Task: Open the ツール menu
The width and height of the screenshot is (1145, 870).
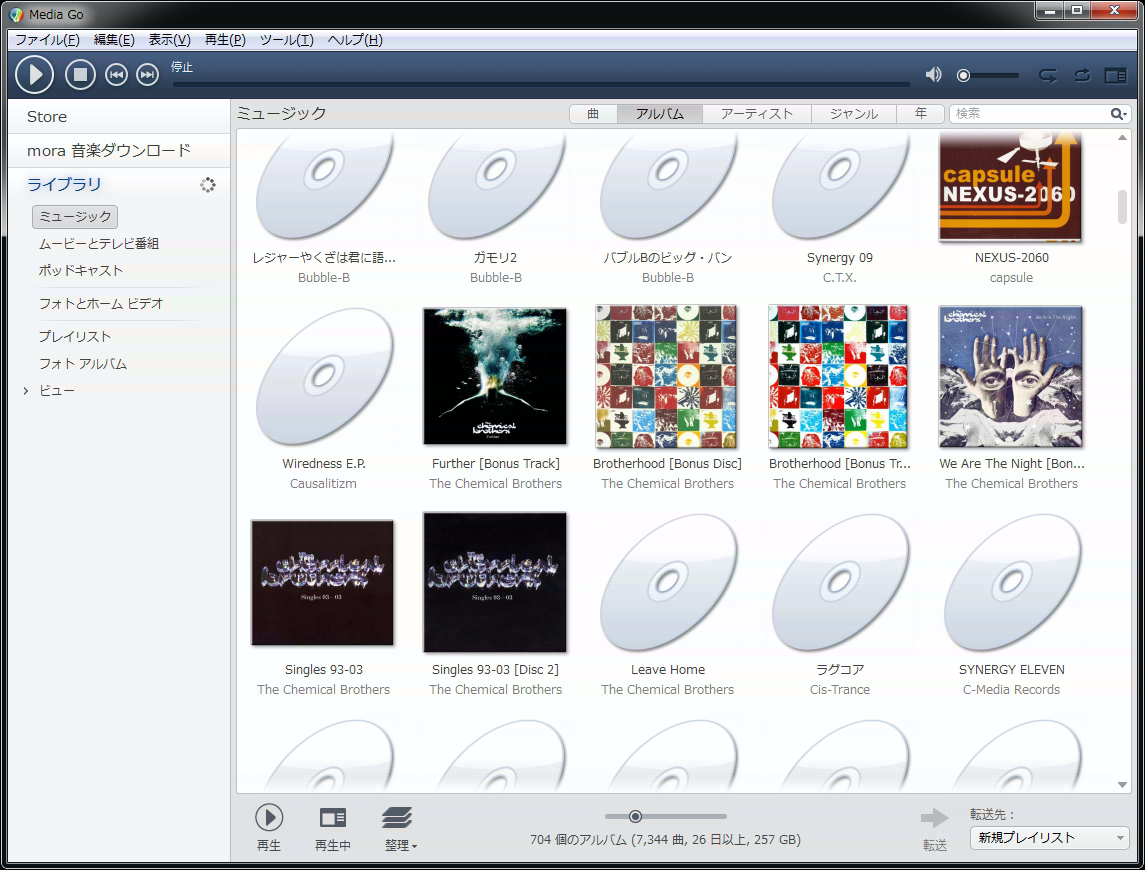Action: click(286, 39)
